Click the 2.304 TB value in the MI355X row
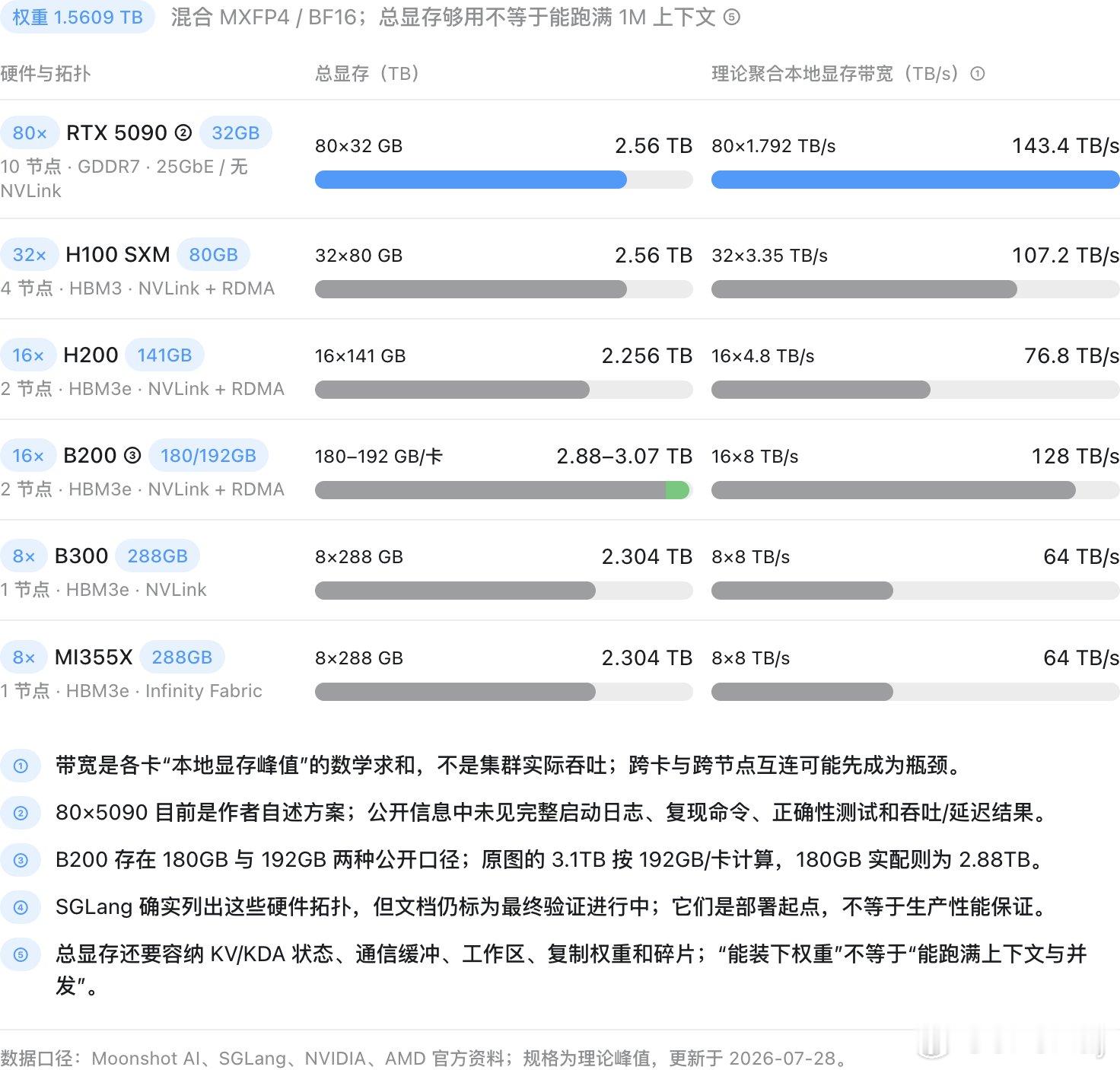The height and width of the screenshot is (1070, 1120). pyautogui.click(x=647, y=658)
